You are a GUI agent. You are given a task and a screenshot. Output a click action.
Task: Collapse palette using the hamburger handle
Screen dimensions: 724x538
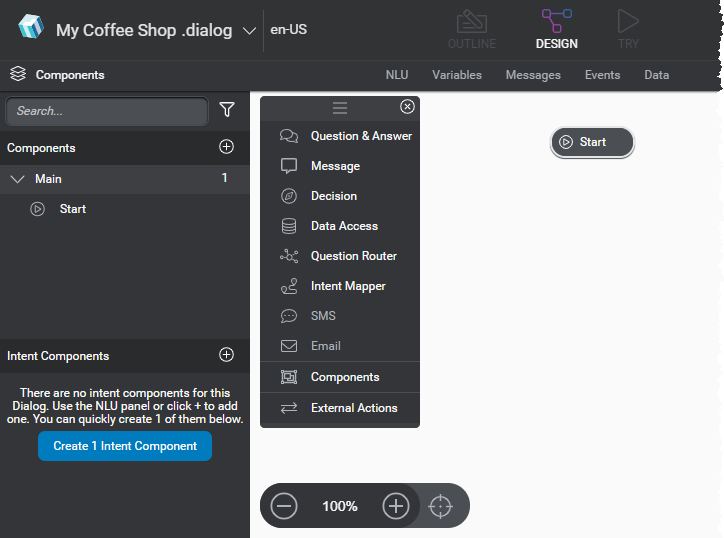coord(340,108)
